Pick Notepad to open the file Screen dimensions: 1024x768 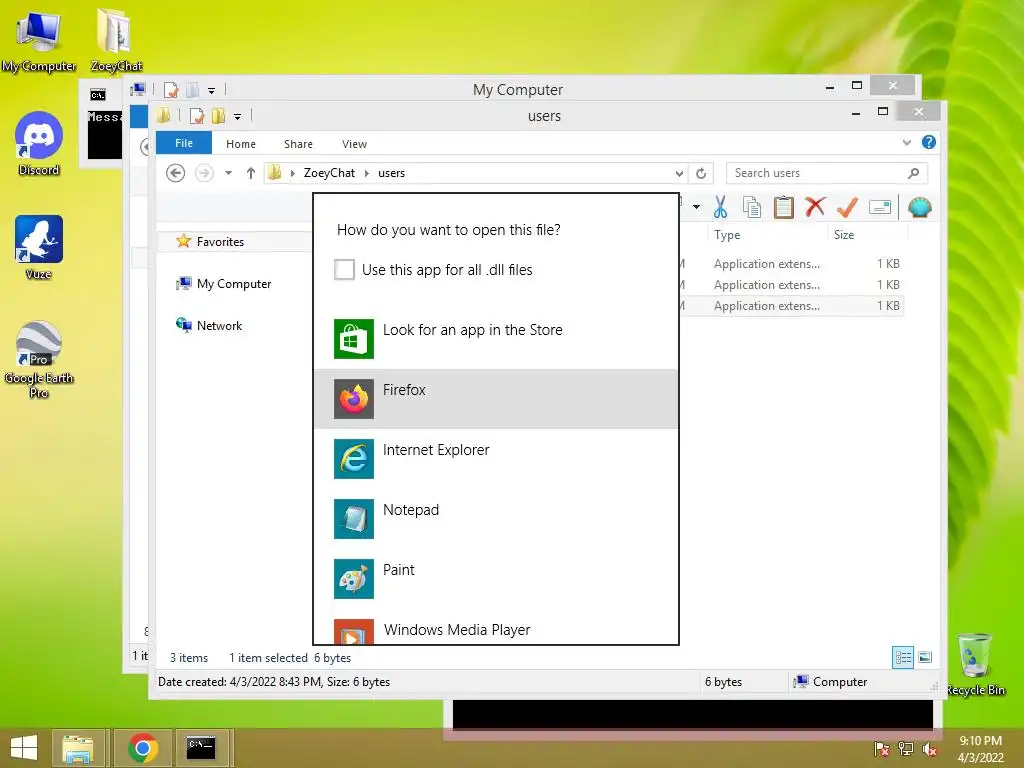click(x=496, y=519)
